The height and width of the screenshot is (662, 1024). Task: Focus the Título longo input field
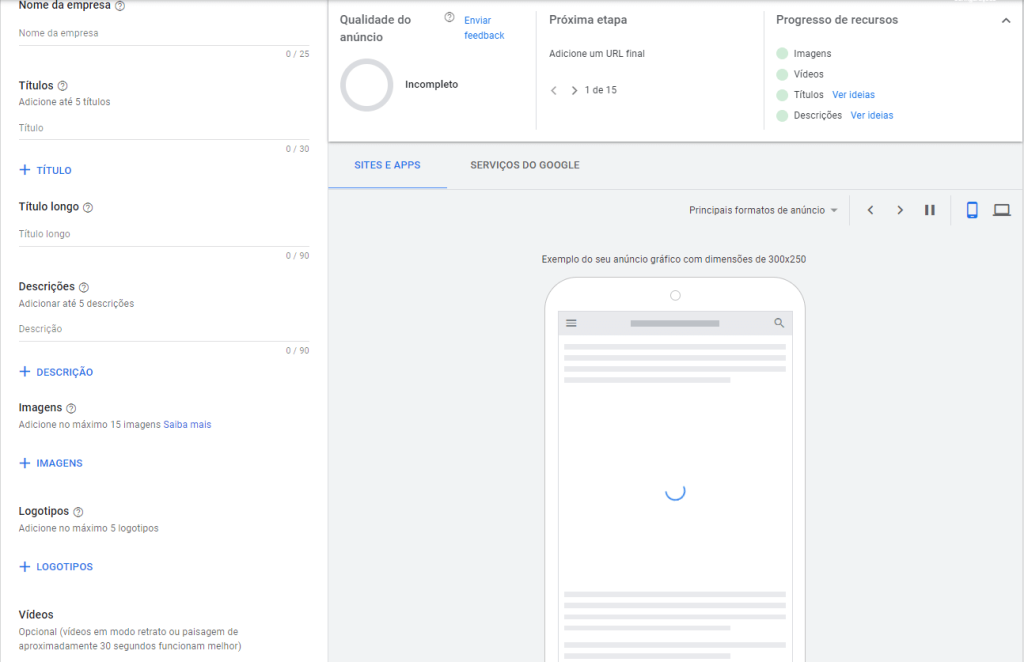pos(164,234)
